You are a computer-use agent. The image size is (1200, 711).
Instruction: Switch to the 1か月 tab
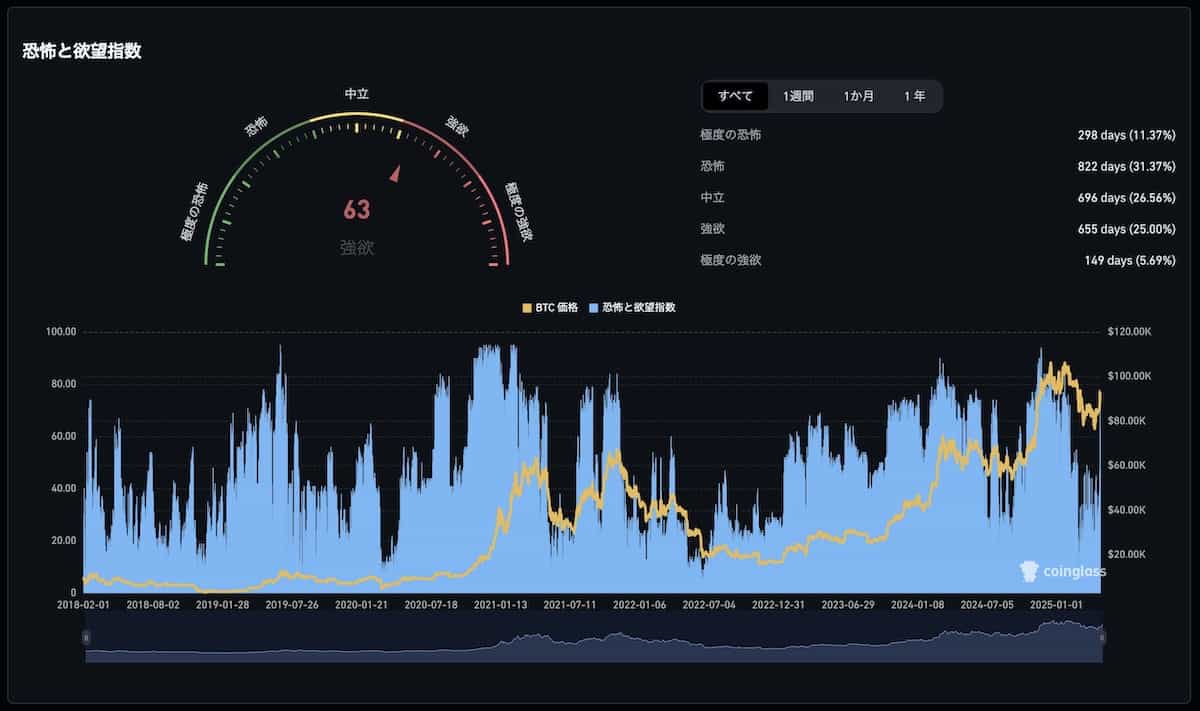point(859,96)
